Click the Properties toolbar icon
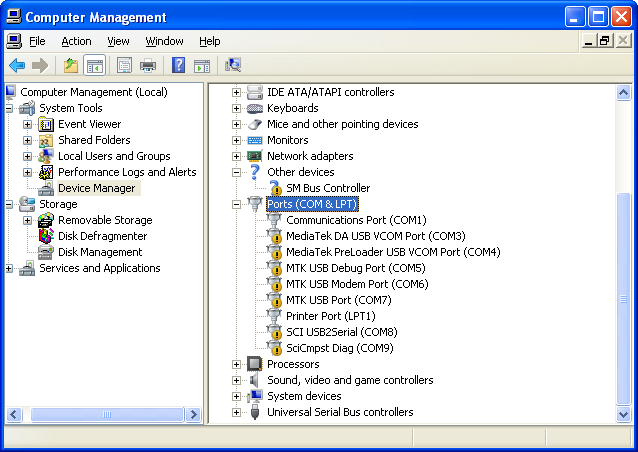This screenshot has width=638, height=452. pyautogui.click(x=124, y=66)
